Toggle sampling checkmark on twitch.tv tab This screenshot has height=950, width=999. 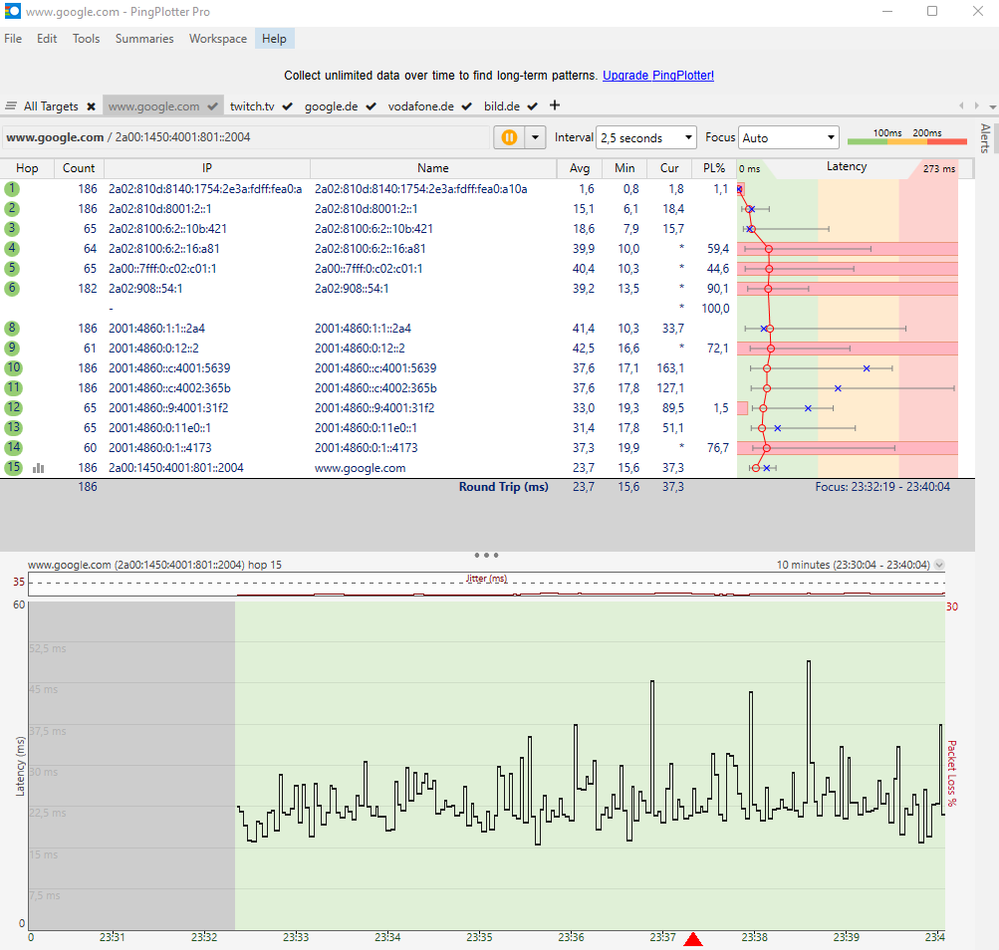point(287,105)
